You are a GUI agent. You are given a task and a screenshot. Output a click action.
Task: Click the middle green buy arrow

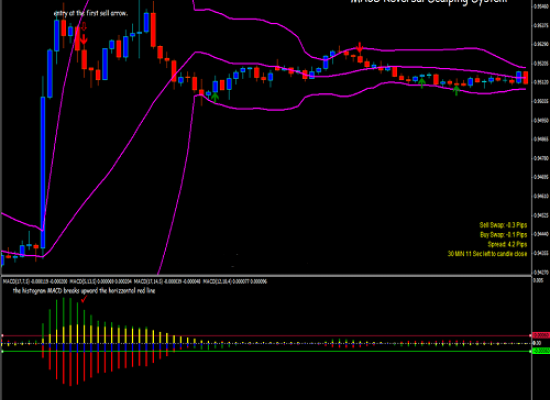[422, 83]
